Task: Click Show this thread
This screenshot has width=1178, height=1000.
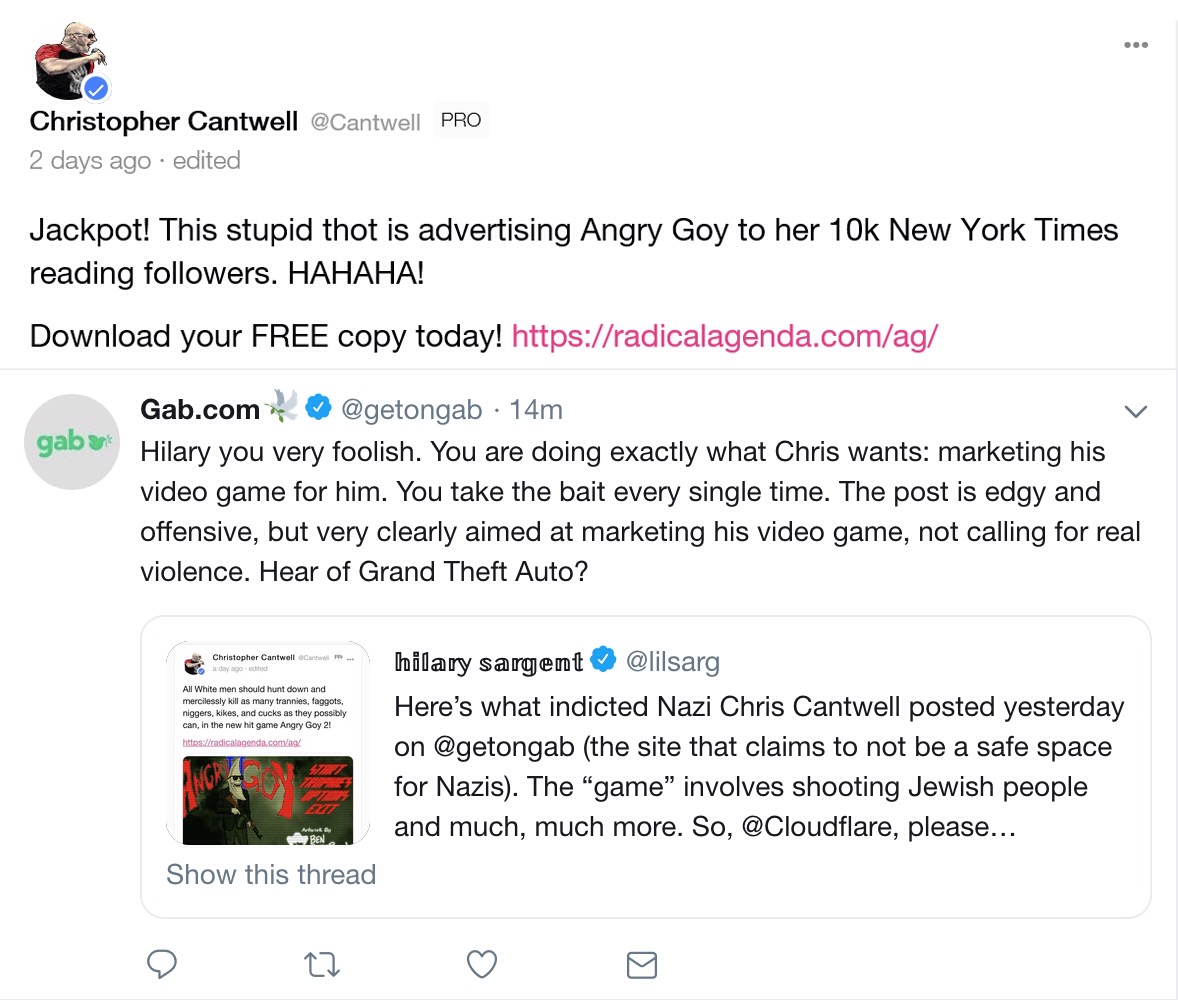Action: pos(270,874)
